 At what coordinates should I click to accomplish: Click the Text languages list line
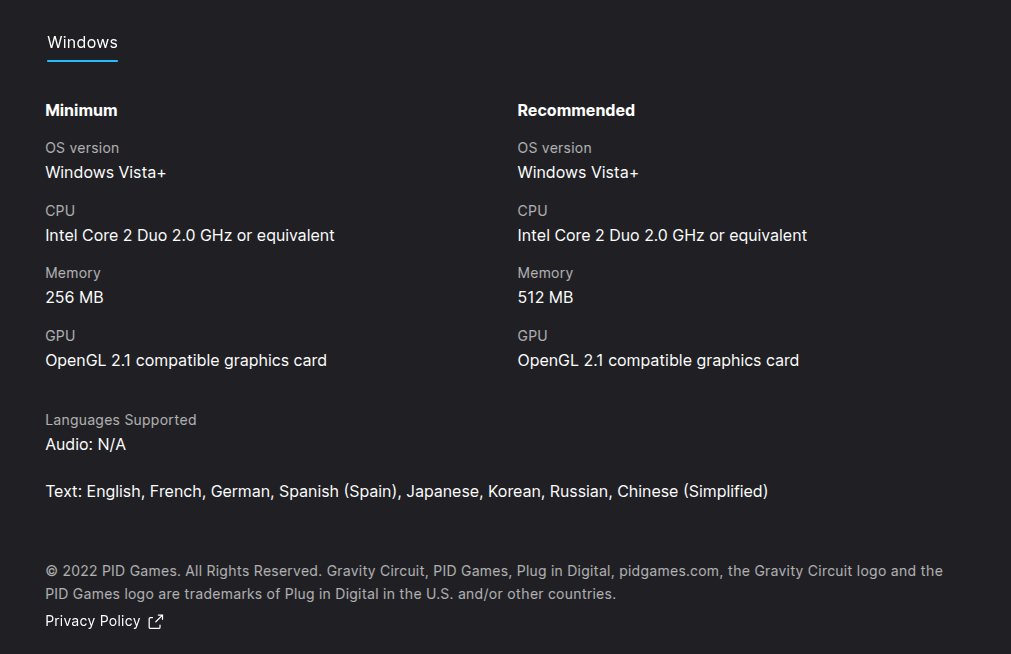coord(406,491)
